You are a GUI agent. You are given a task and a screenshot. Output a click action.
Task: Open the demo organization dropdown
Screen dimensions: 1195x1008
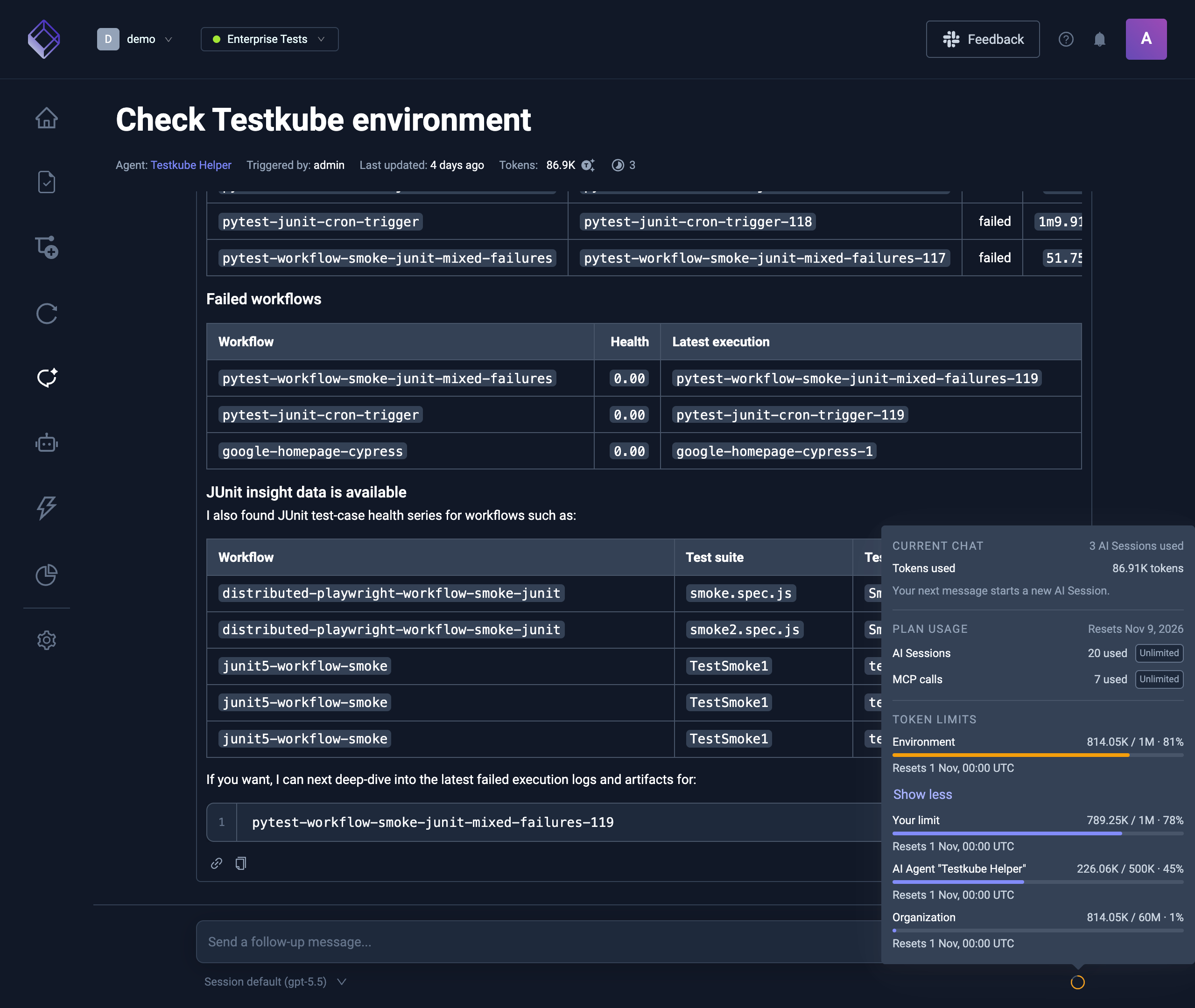coord(135,39)
